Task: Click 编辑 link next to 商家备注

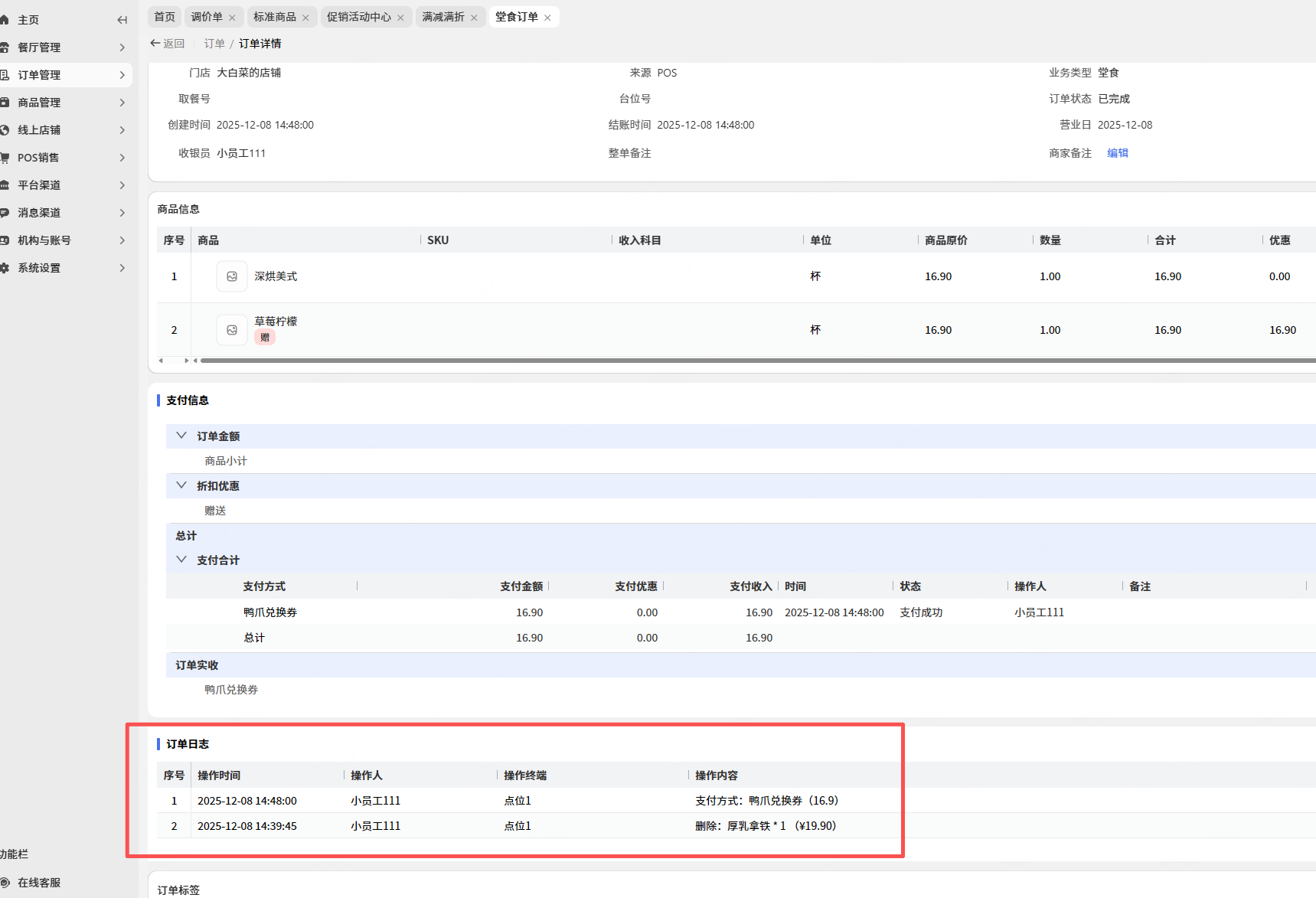Action: tap(1117, 153)
